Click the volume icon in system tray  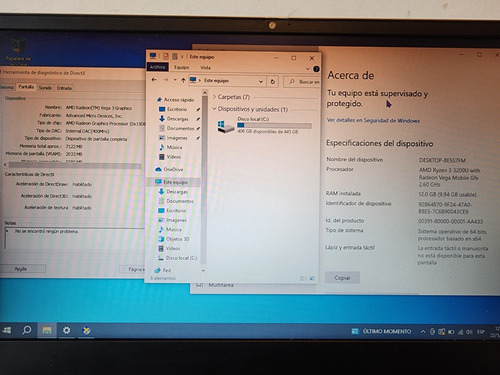coord(469,332)
